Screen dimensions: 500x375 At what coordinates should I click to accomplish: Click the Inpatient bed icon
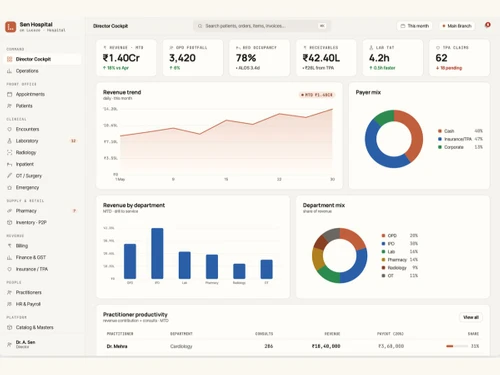10,164
